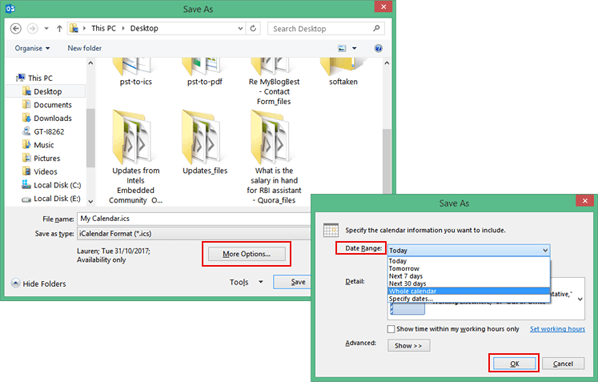Click the calendar icon in options dialog

tap(331, 230)
